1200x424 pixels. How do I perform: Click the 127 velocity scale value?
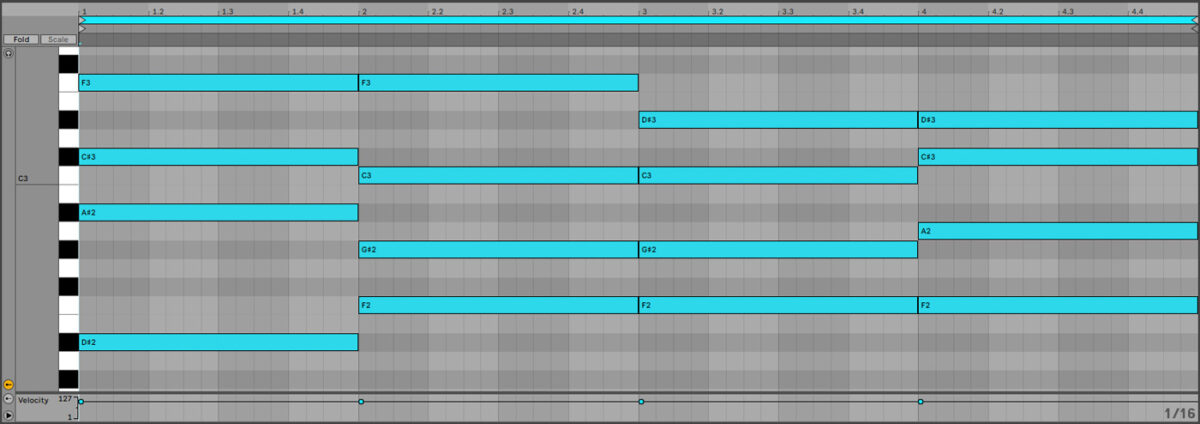pos(65,398)
